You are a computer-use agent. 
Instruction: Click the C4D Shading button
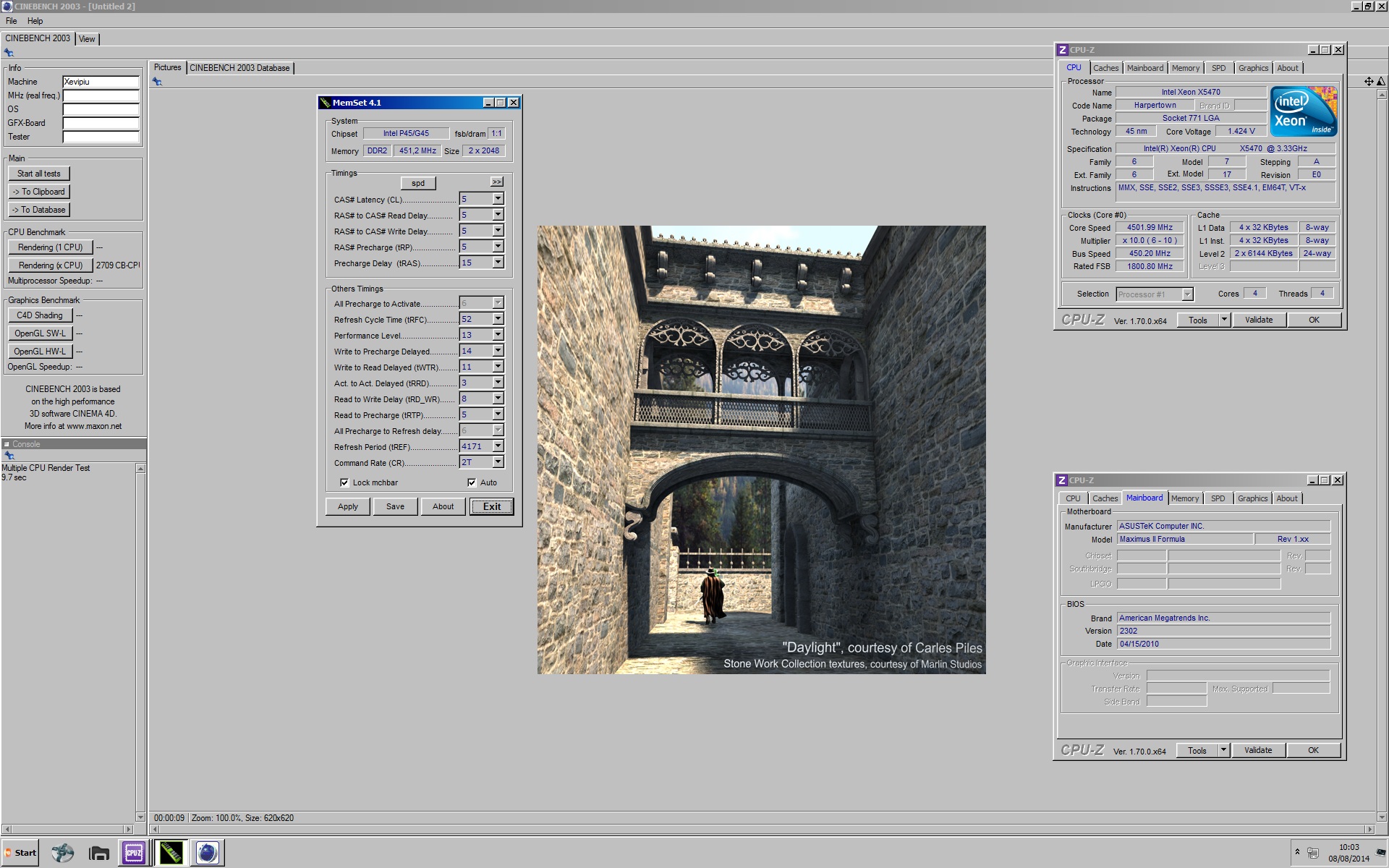click(40, 315)
